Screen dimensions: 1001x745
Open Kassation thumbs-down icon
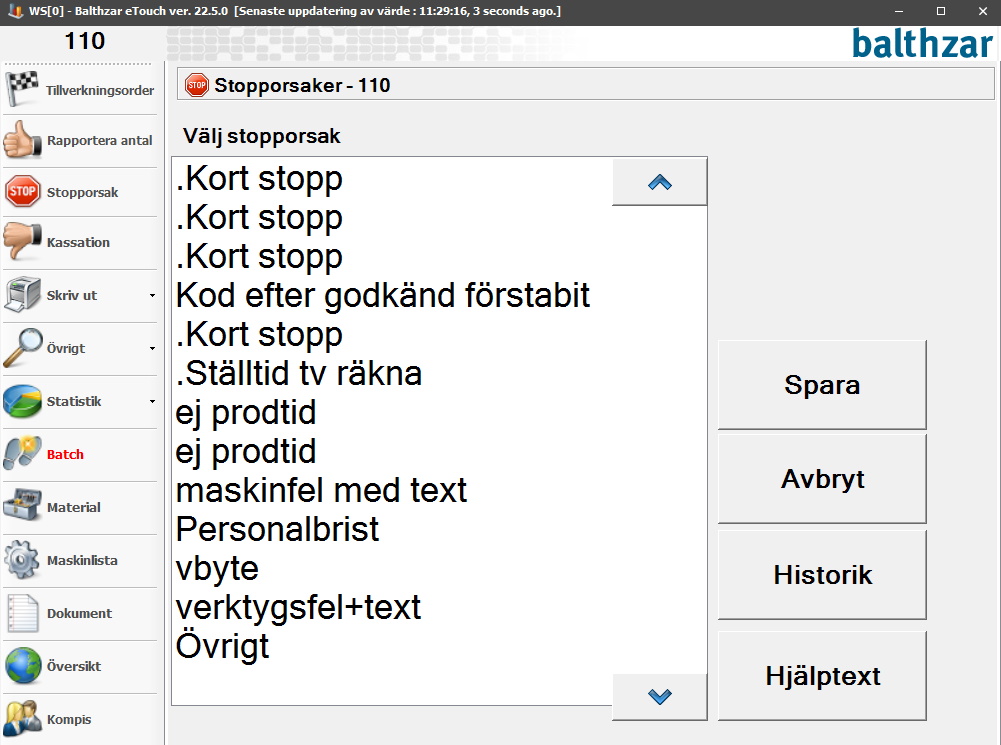click(23, 242)
